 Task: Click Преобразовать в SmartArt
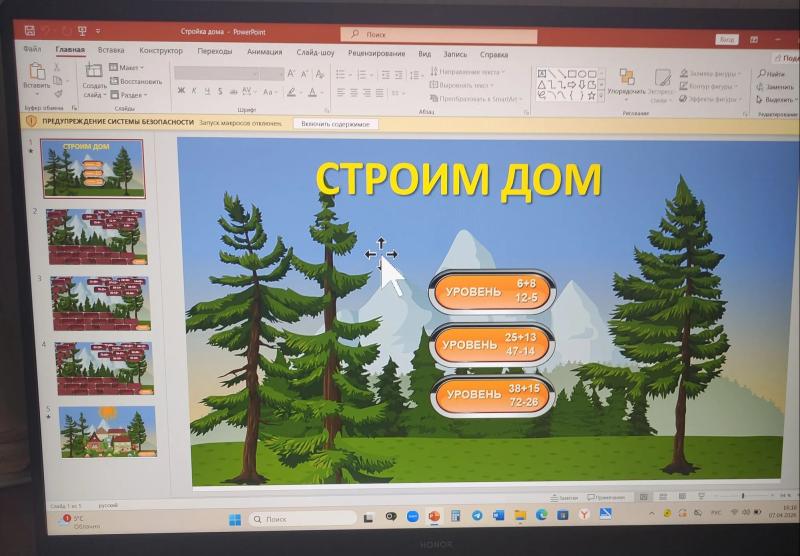(476, 99)
